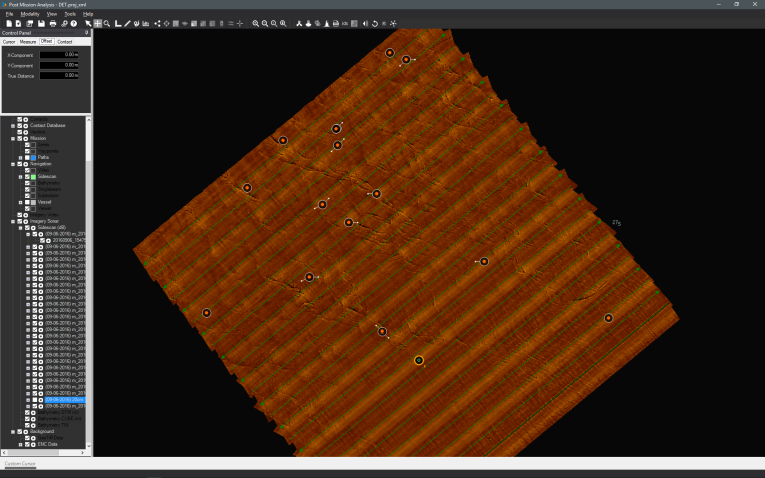Screen dimensions: 765x478
Task: Click the lighthouse-shaped toolbar icon
Action: 326,23
